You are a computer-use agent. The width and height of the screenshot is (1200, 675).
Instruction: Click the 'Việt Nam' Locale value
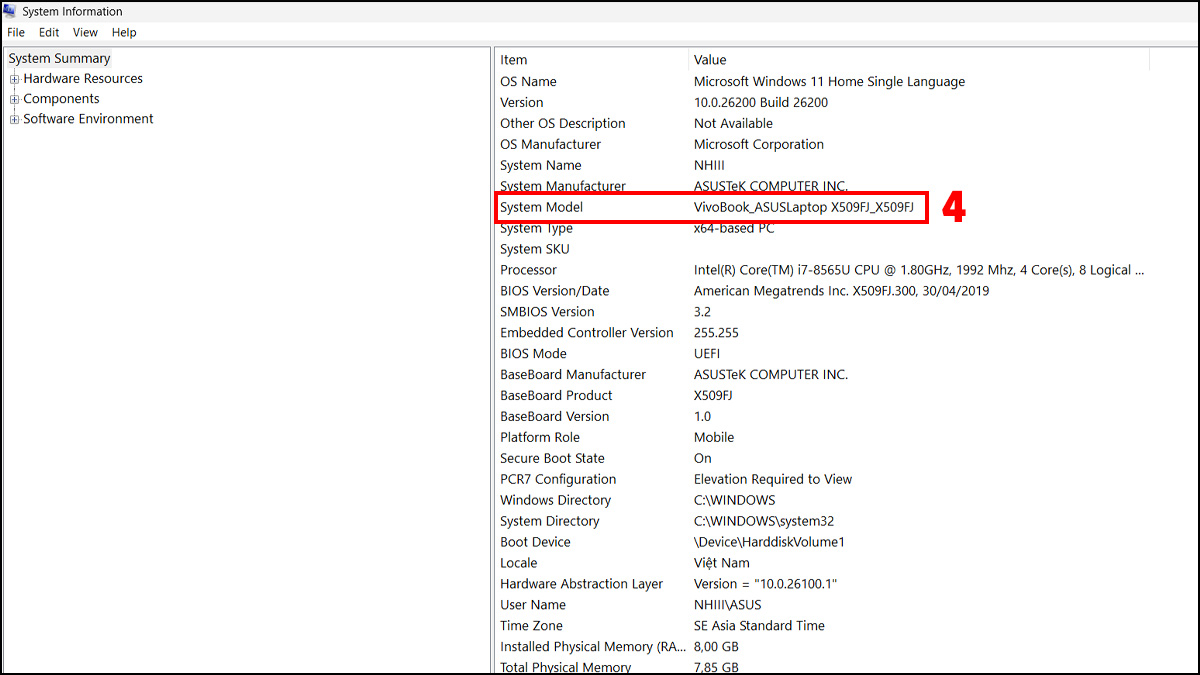[722, 564]
